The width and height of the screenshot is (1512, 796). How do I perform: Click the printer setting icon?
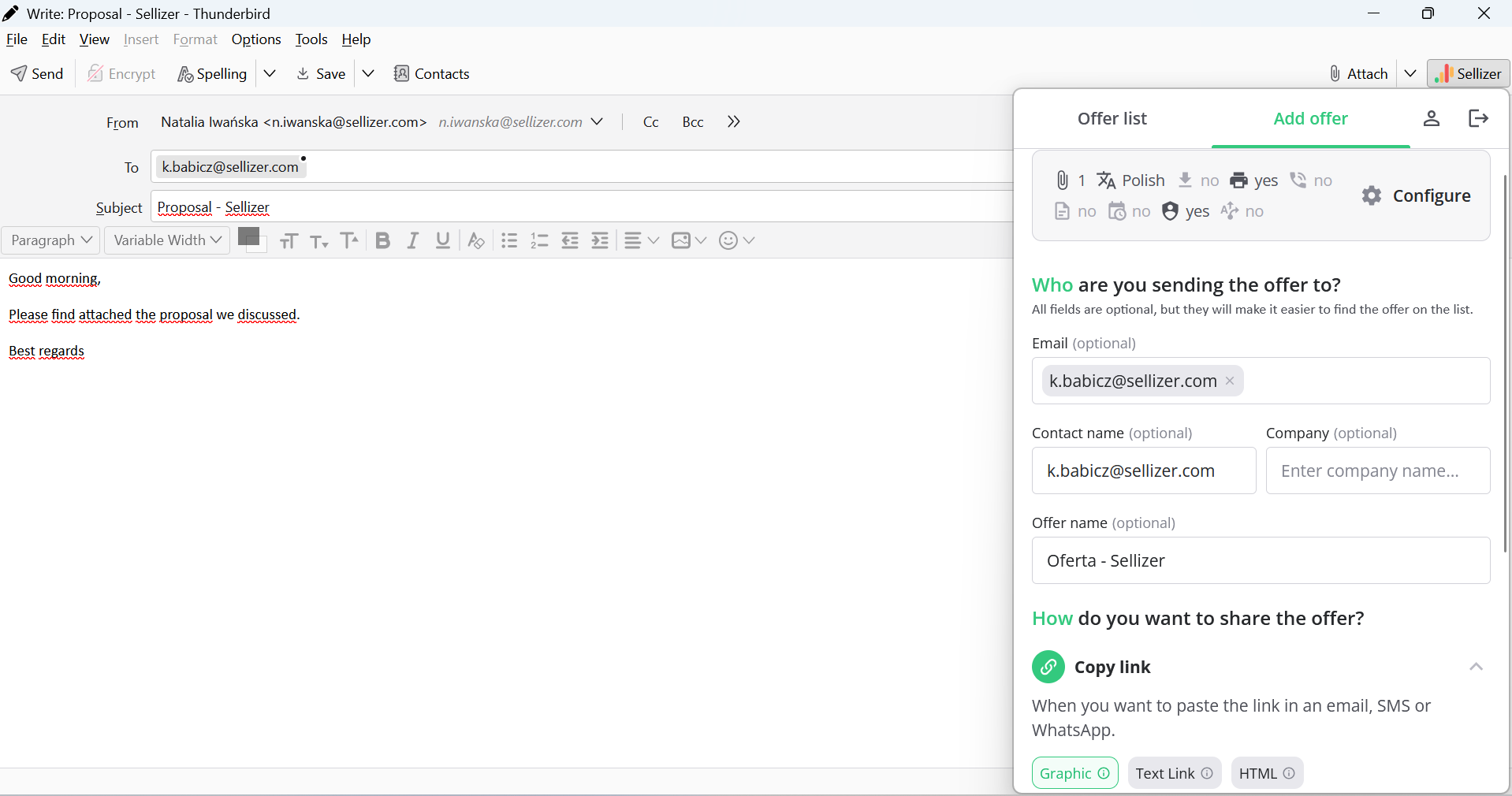[1238, 180]
